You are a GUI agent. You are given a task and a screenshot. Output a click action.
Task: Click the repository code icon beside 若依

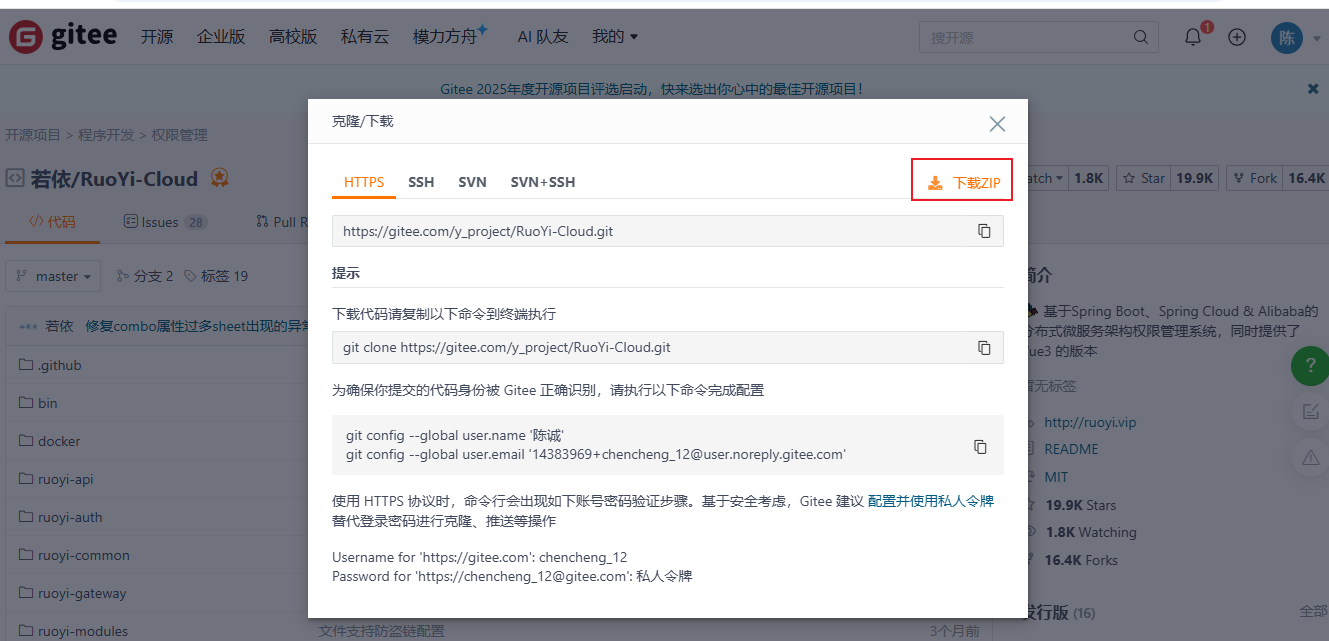coord(15,179)
